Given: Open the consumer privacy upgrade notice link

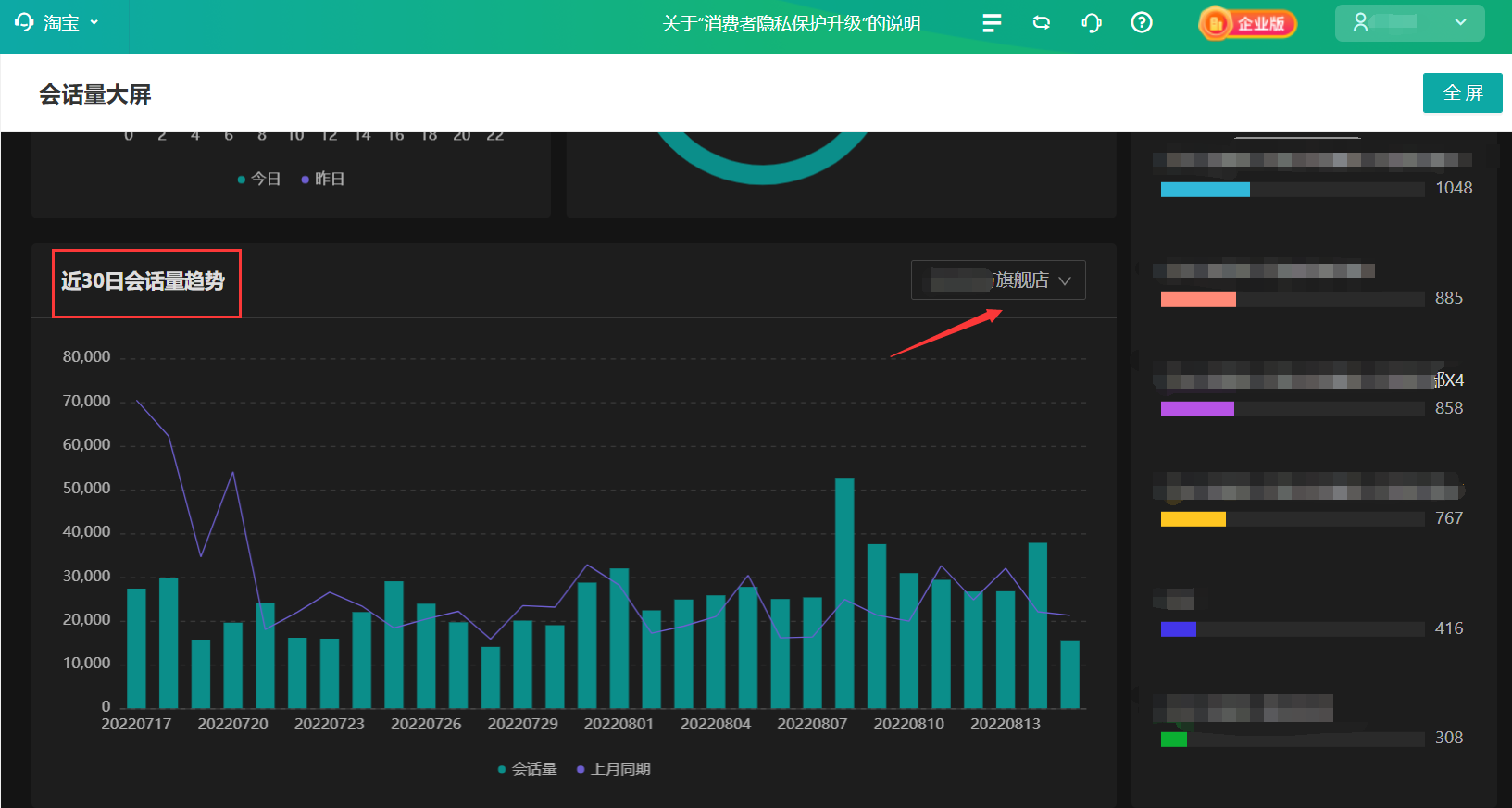Looking at the screenshot, I should click(x=791, y=23).
